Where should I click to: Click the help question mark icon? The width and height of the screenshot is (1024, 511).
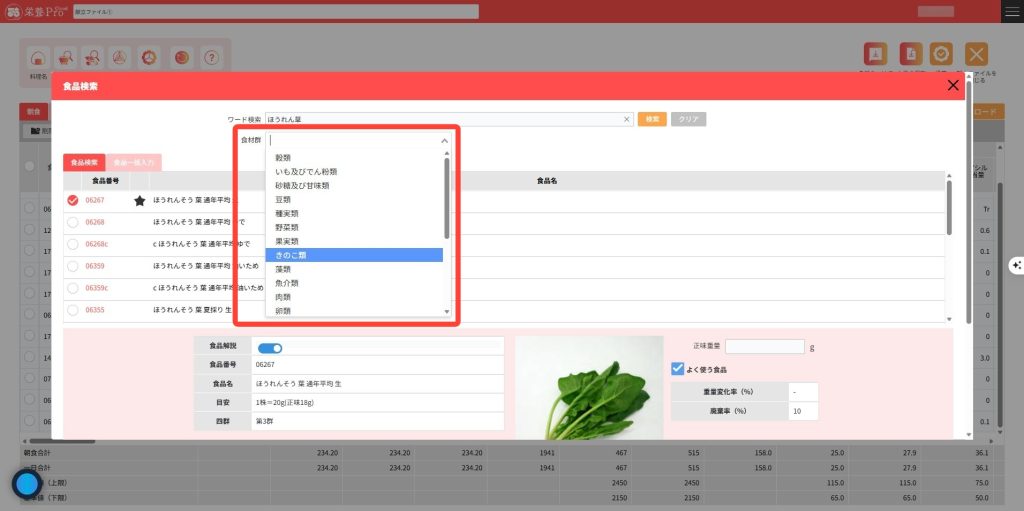(211, 57)
